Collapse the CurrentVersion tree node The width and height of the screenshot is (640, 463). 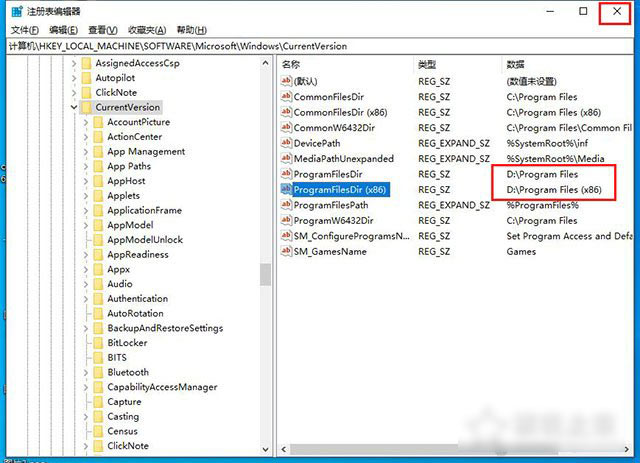point(74,107)
